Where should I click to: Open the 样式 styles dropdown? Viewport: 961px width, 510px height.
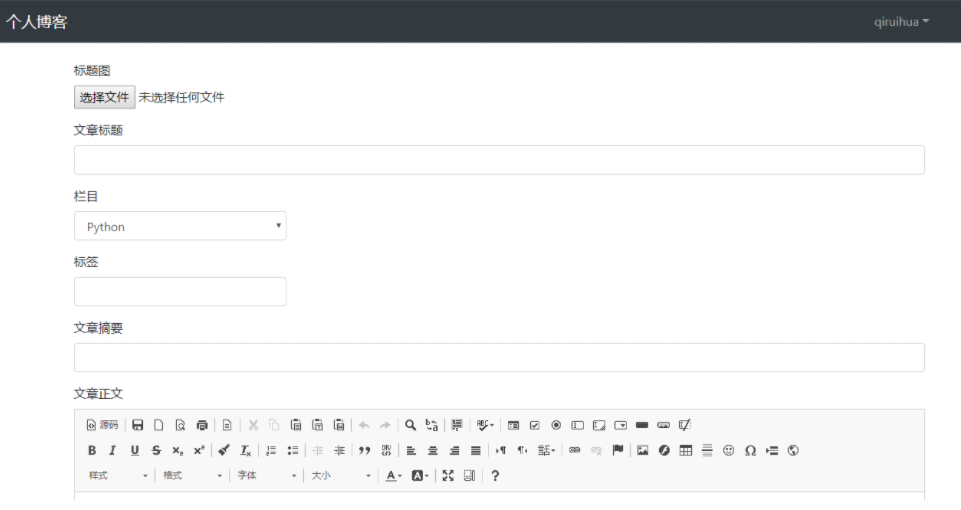(x=118, y=476)
